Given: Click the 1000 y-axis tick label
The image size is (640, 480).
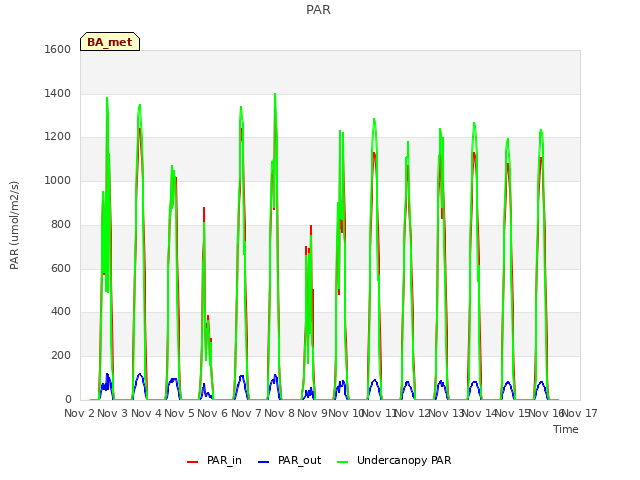Looking at the screenshot, I should pos(58,180).
